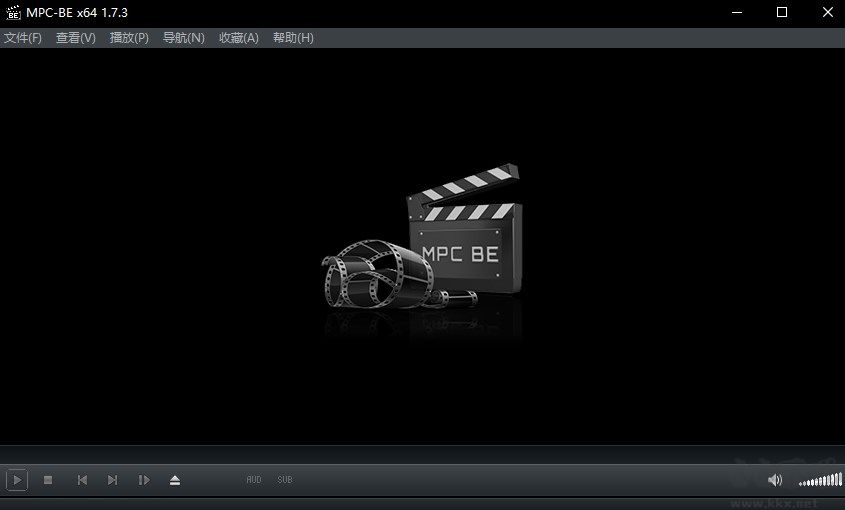Show the 收藏(A) favorites menu
The height and width of the screenshot is (510, 845).
point(239,38)
